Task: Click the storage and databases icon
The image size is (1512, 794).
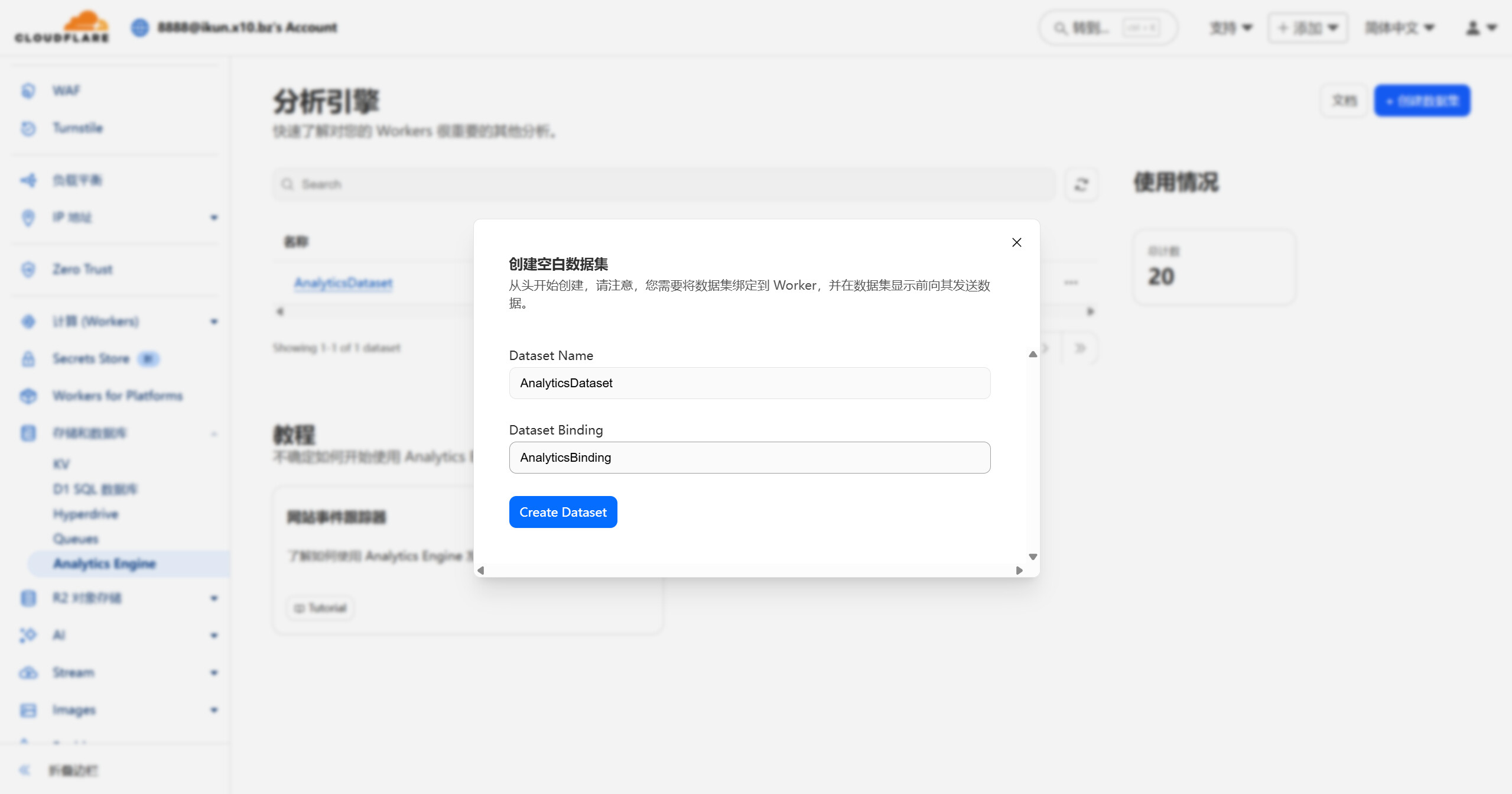Action: tap(28, 433)
